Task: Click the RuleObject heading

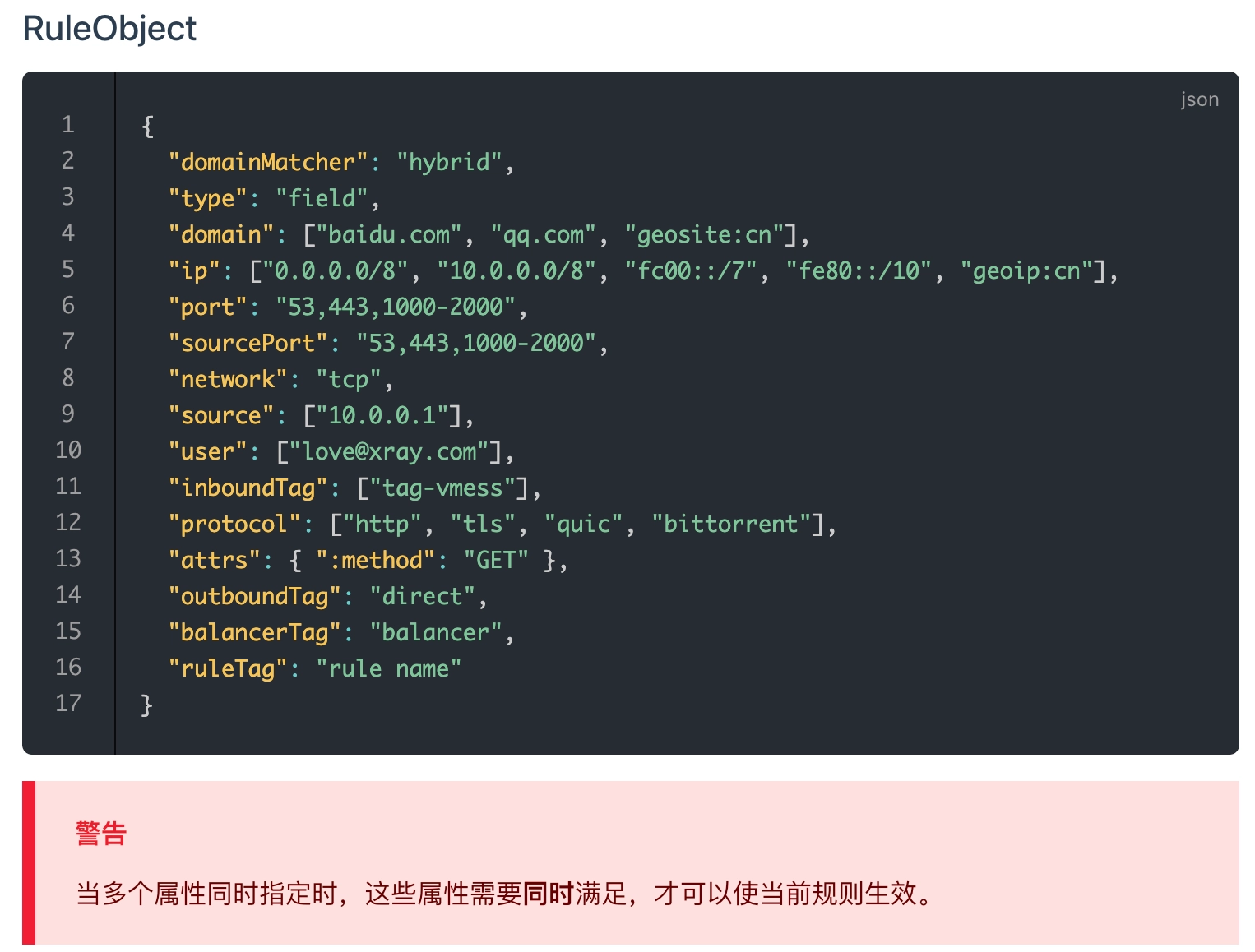Action: [109, 29]
